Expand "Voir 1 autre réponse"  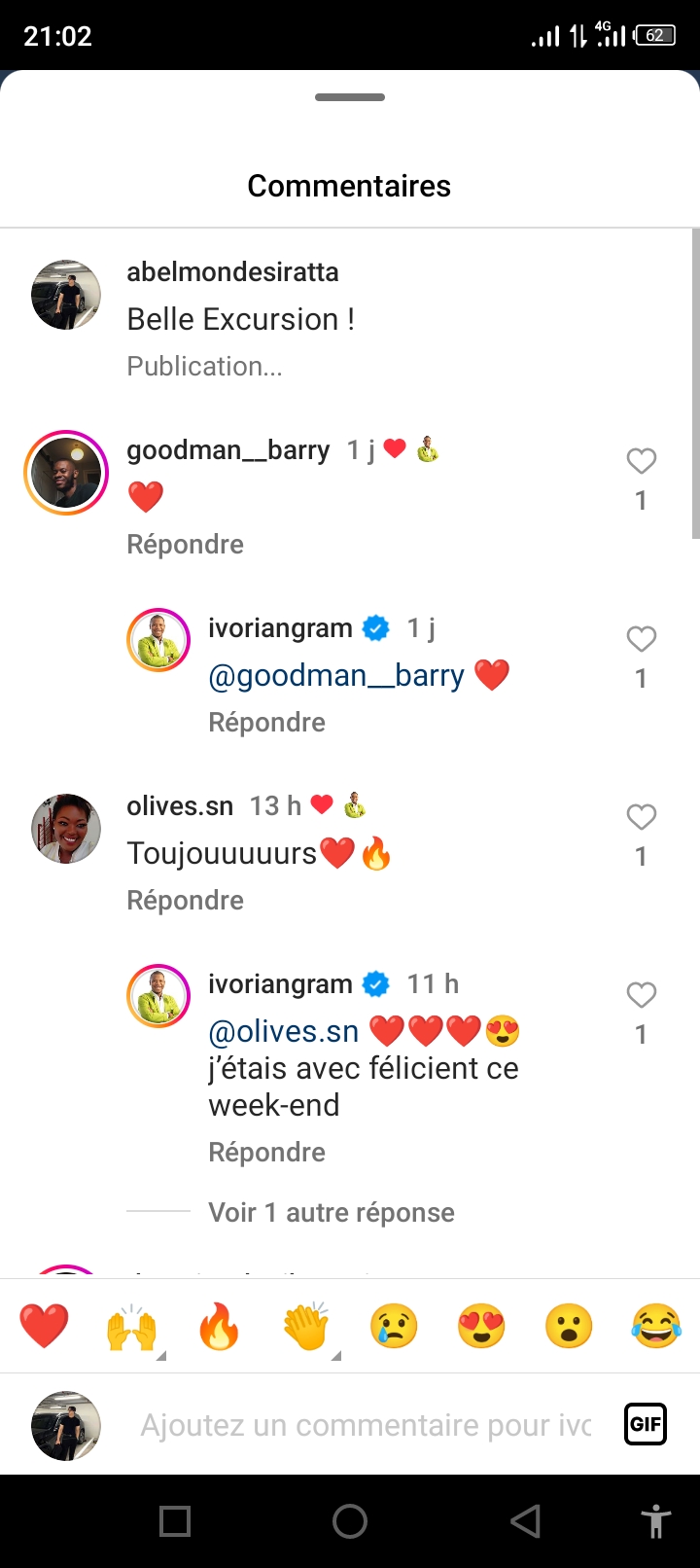(x=332, y=1212)
